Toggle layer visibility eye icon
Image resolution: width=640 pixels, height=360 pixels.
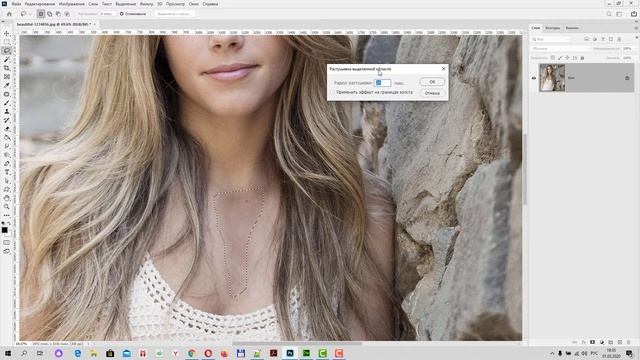534,78
